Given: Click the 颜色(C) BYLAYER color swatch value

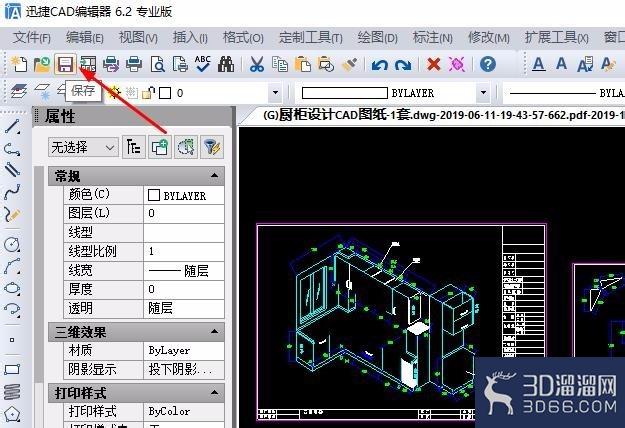Looking at the screenshot, I should click(x=184, y=195).
